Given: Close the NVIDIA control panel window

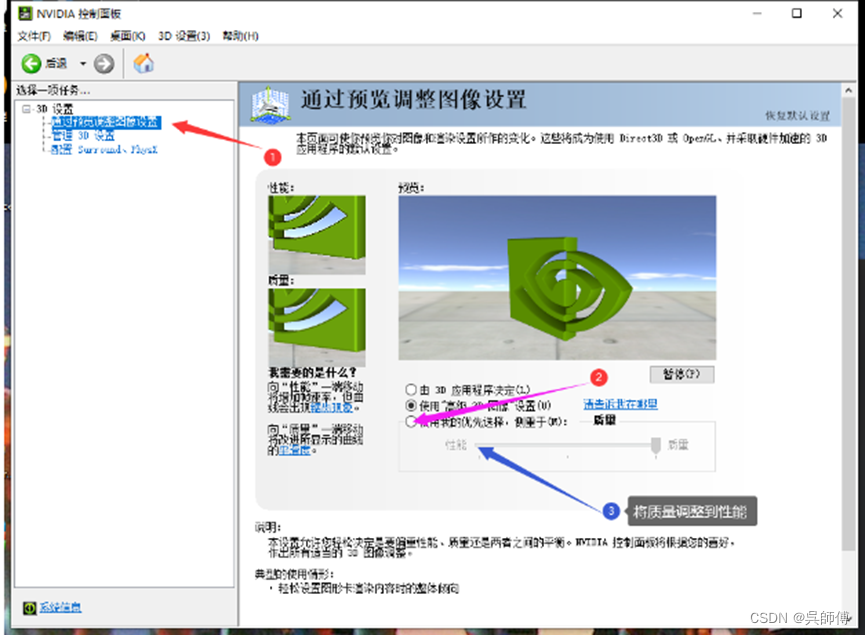Looking at the screenshot, I should pyautogui.click(x=837, y=13).
